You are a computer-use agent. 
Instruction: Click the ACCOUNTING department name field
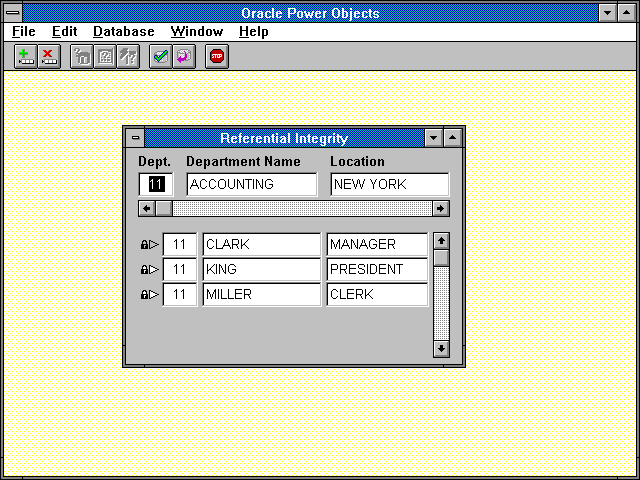251,184
